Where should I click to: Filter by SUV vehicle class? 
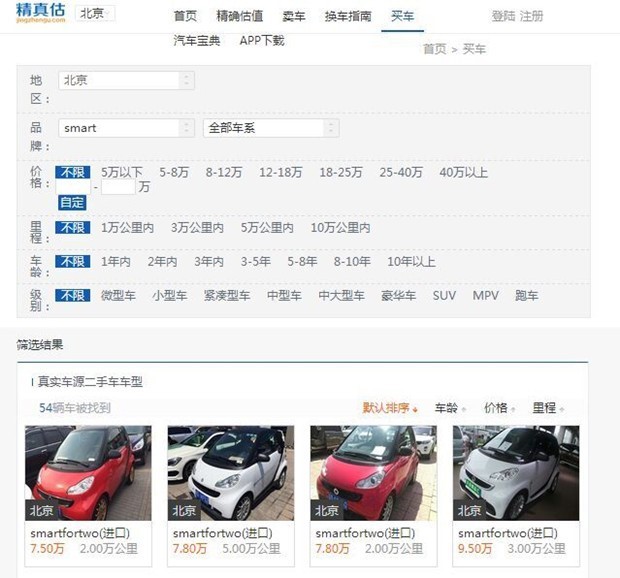444,296
